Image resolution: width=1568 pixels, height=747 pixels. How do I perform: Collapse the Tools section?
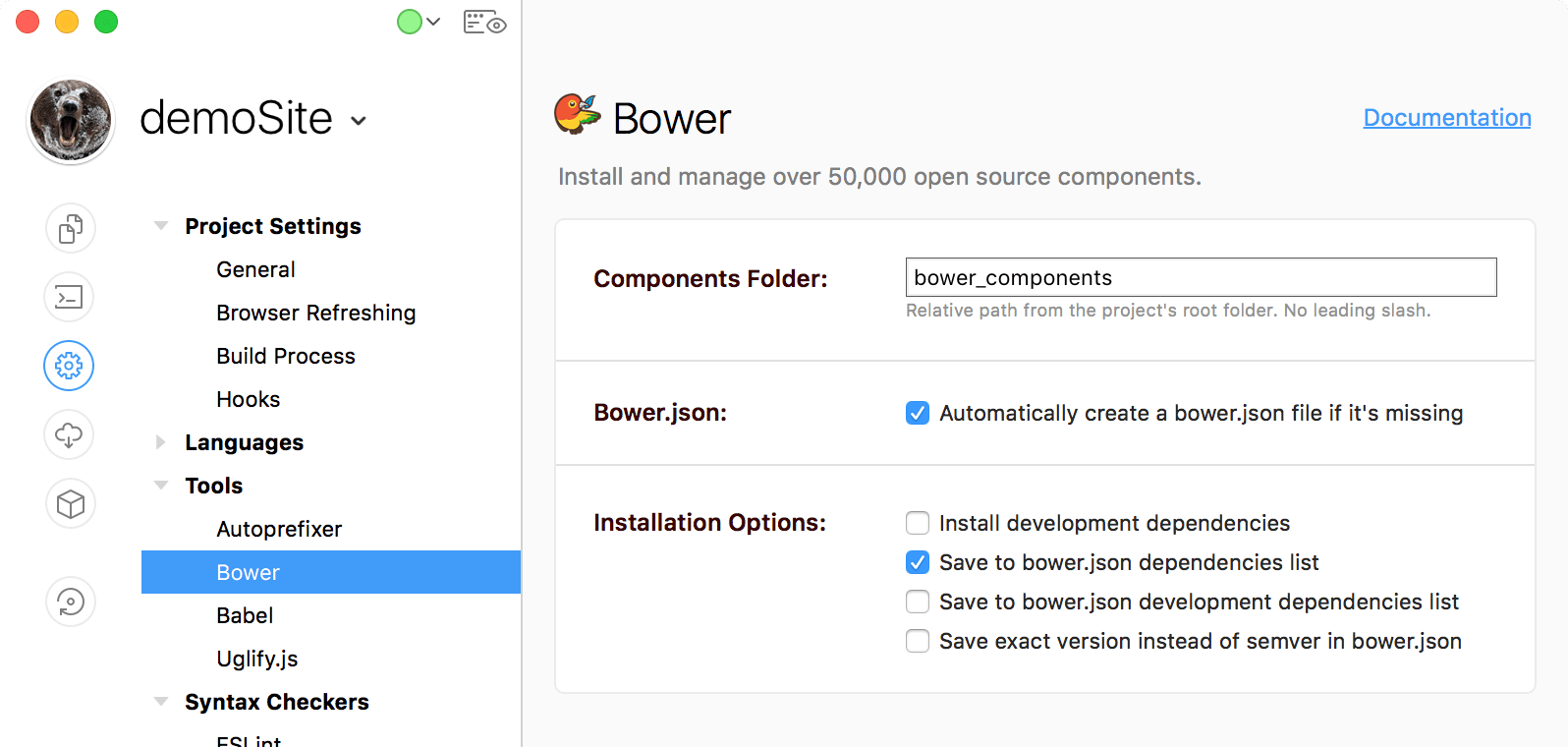(161, 486)
